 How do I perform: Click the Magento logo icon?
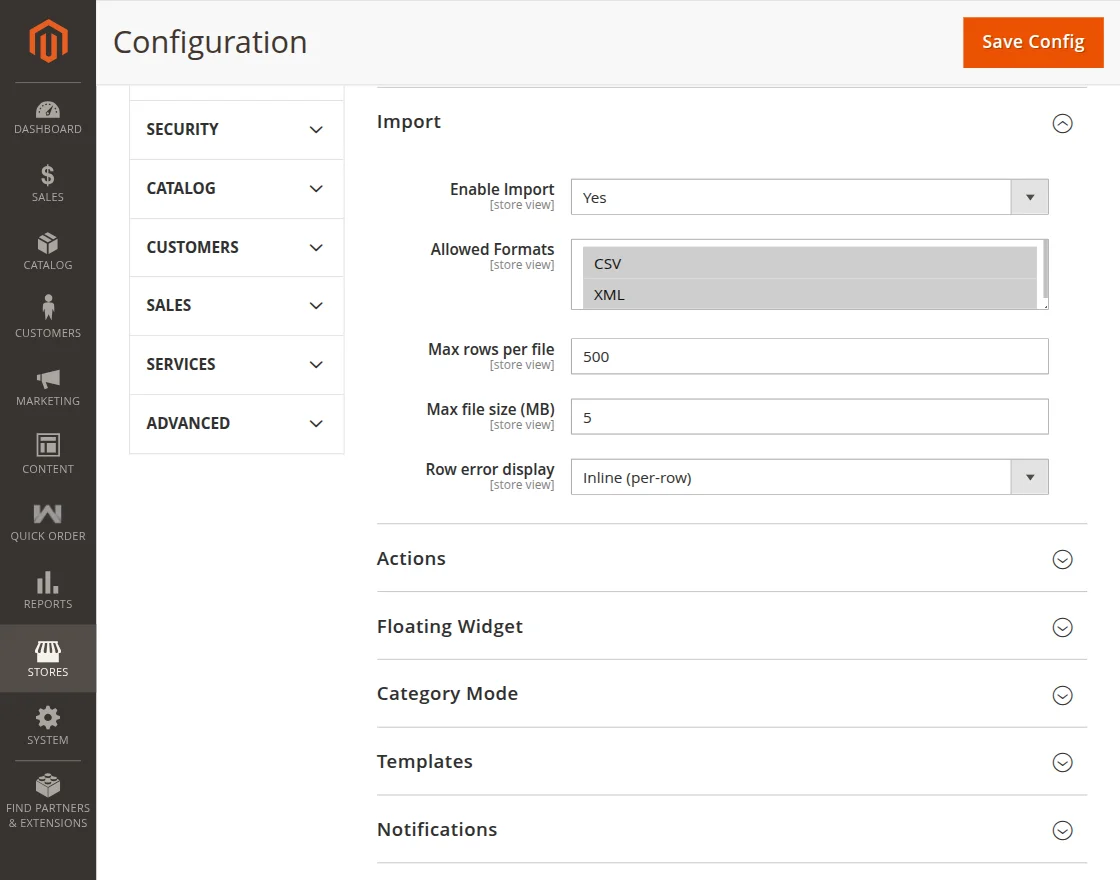(48, 41)
